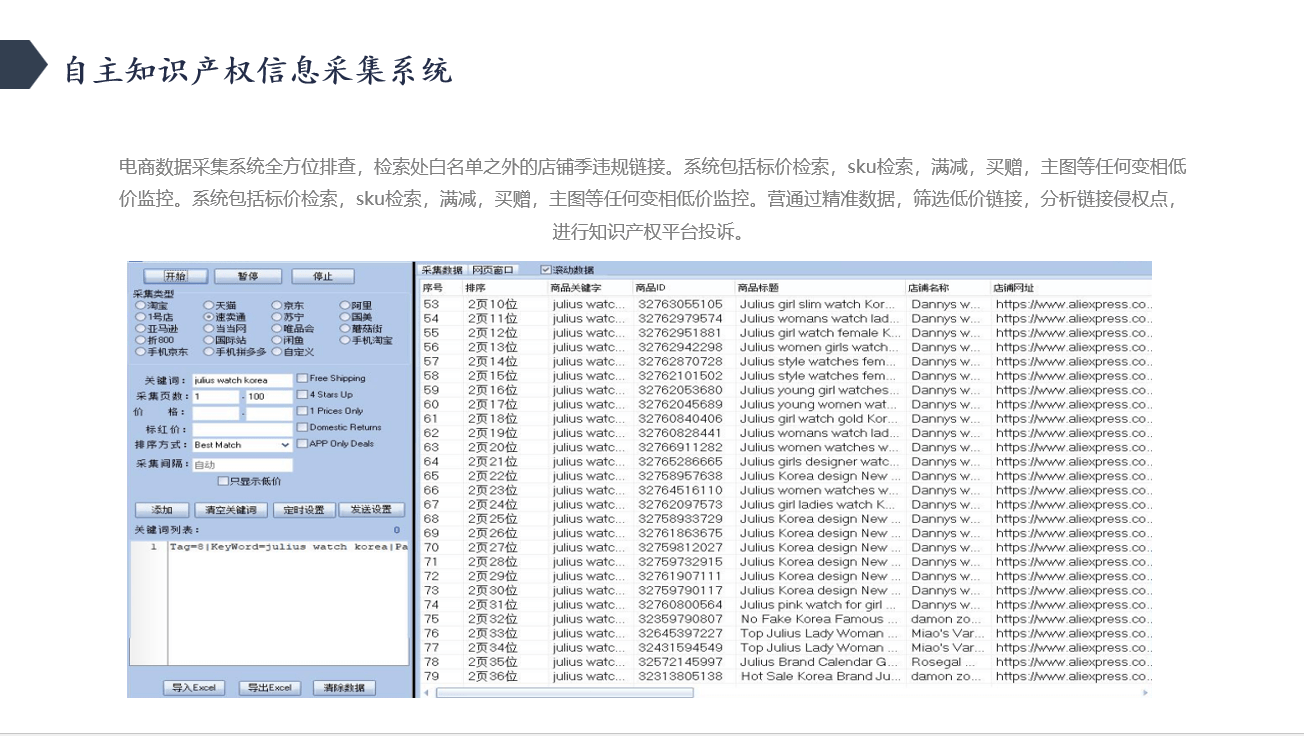Click the 清空关键词 button

click(229, 510)
